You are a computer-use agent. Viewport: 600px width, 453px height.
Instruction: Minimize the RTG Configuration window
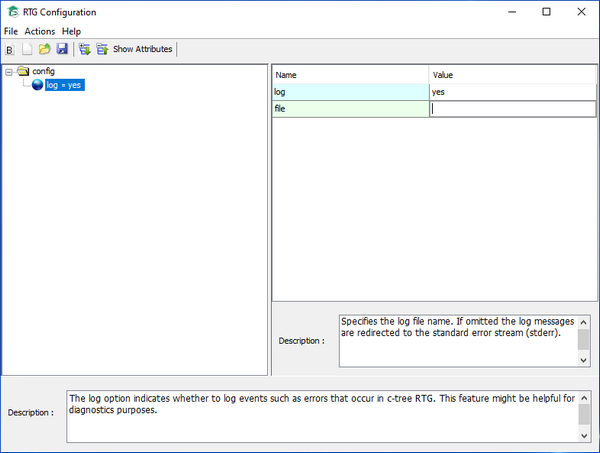point(512,12)
